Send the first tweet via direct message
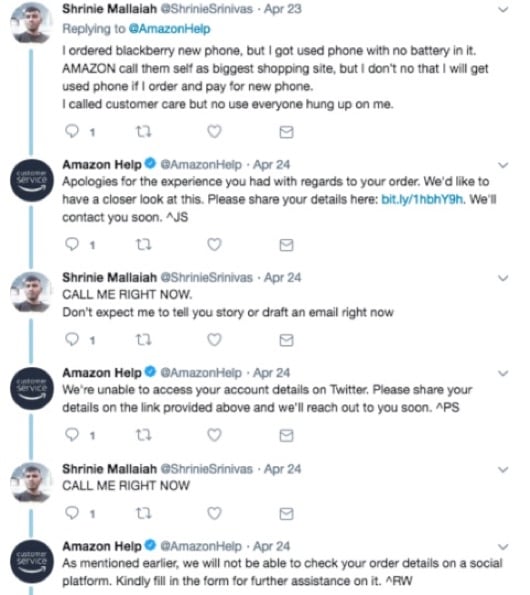This screenshot has height=595, width=530. (286, 132)
